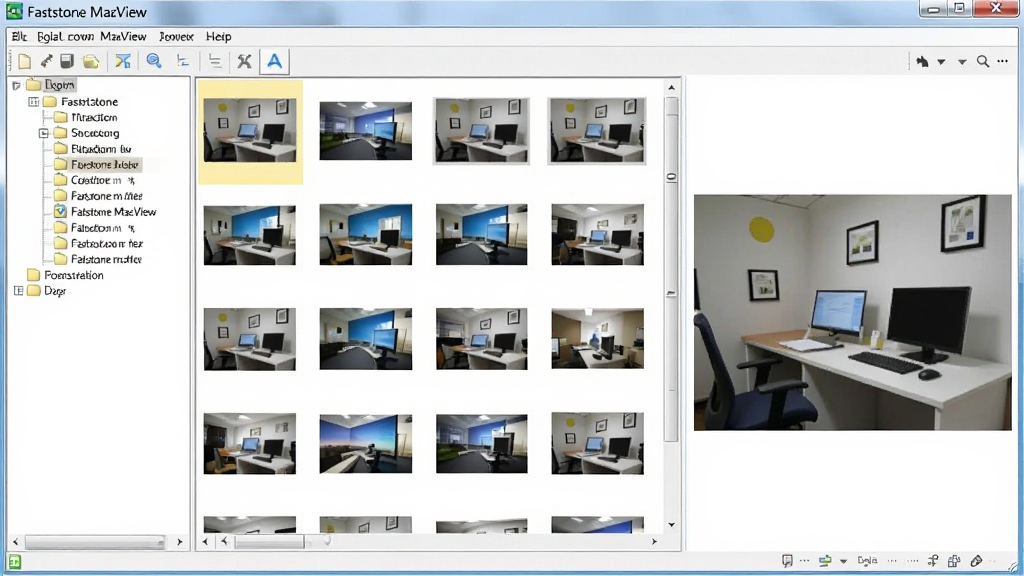Click the speech bubble icon in the status bar
The height and width of the screenshot is (576, 1024).
coord(788,561)
